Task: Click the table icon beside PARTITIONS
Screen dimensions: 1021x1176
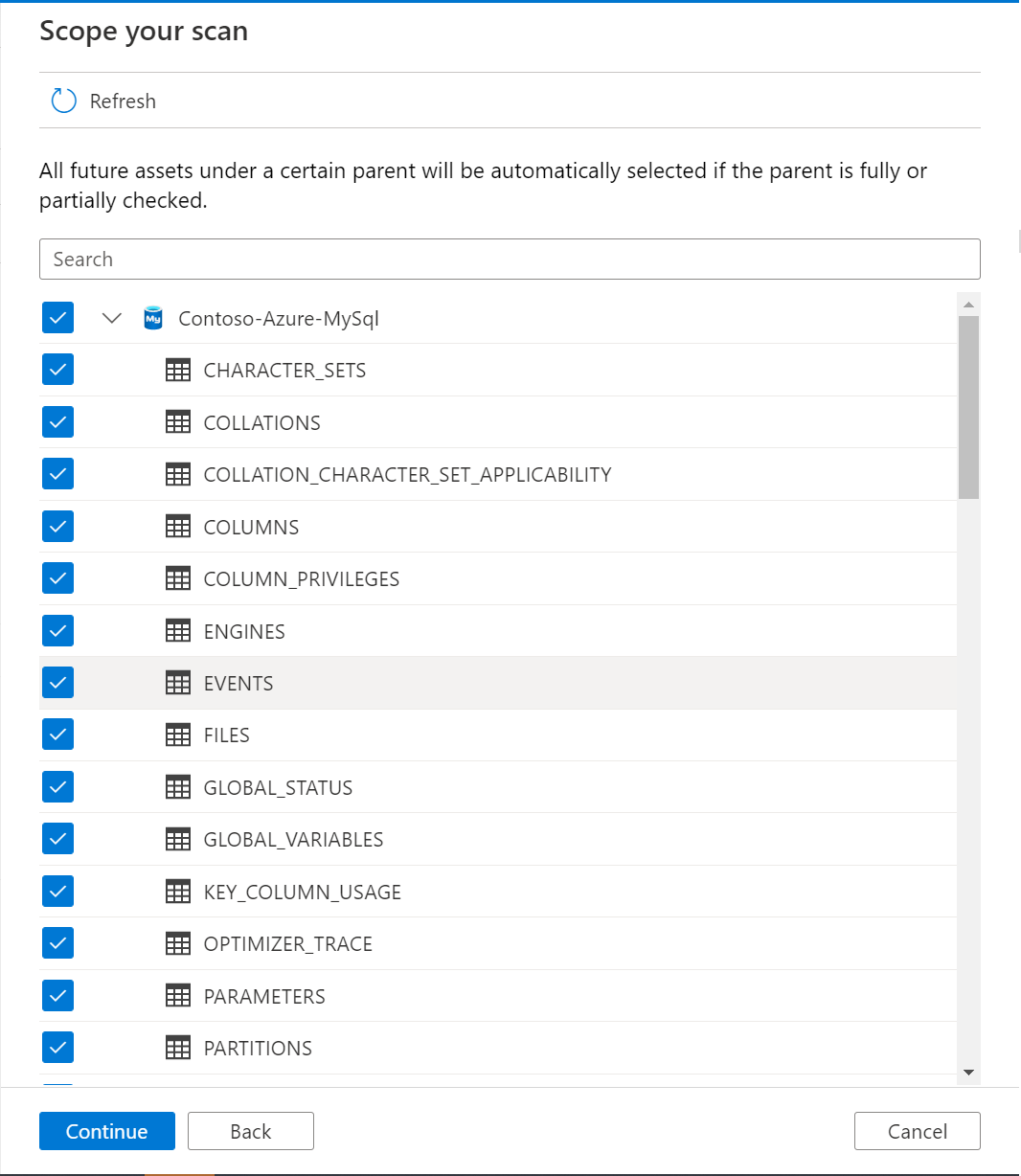Action: [178, 1048]
